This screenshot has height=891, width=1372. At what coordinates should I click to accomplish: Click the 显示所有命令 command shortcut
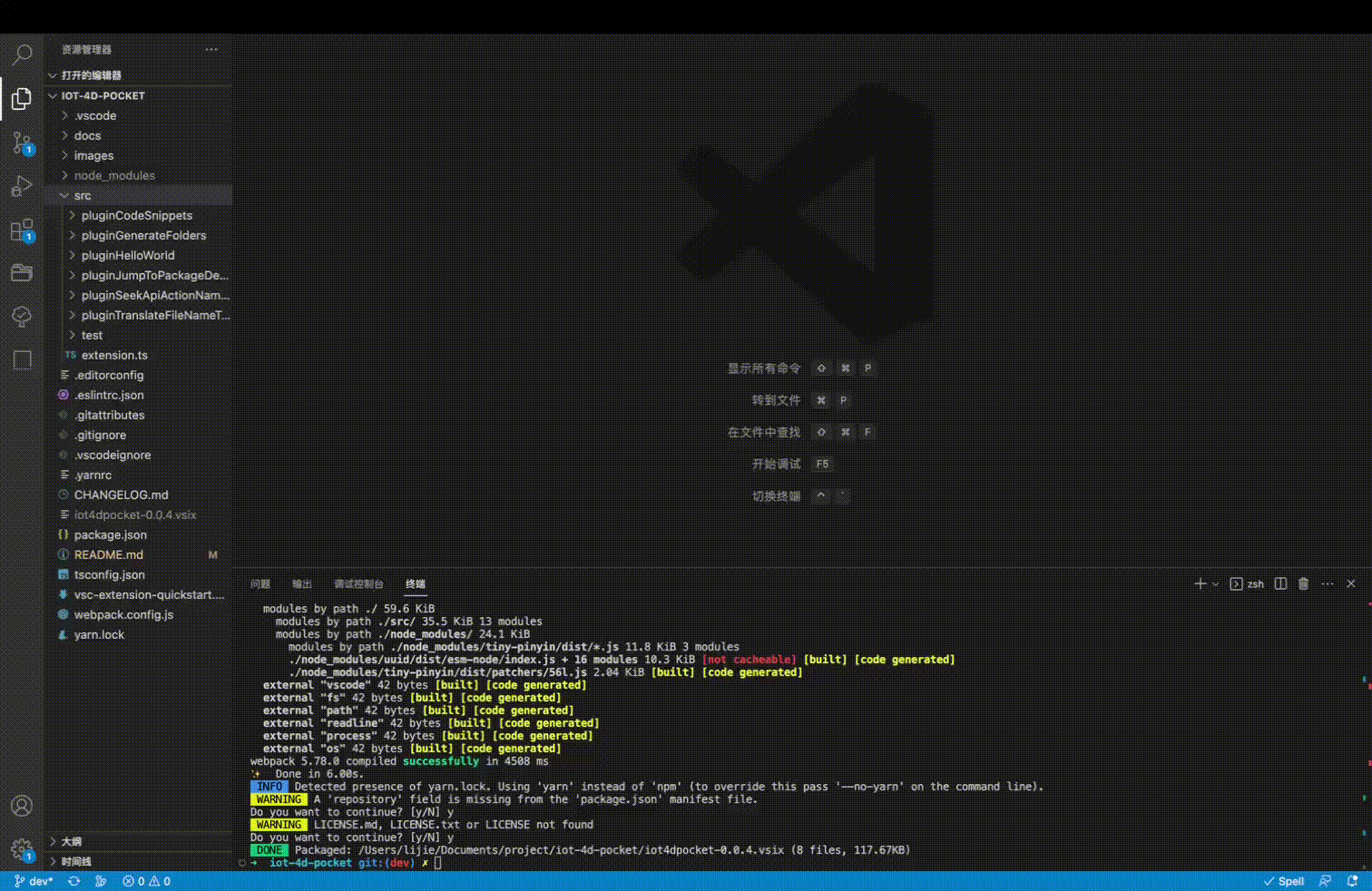[x=763, y=368]
